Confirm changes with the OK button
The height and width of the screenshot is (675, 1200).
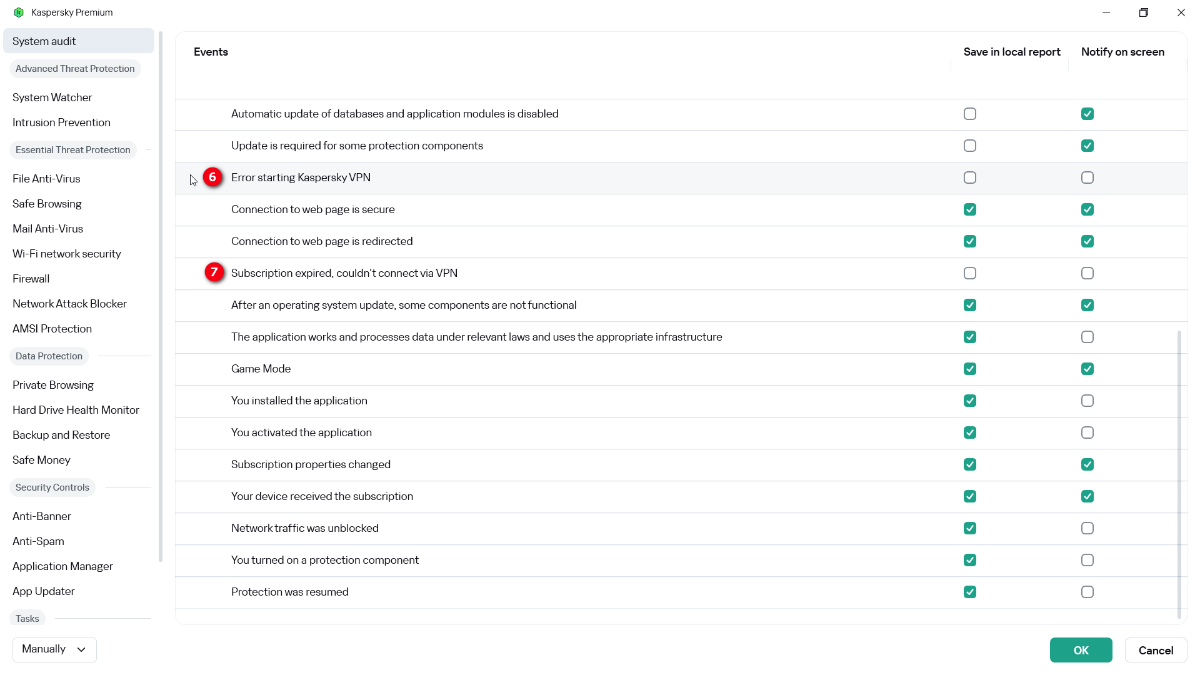[1080, 650]
